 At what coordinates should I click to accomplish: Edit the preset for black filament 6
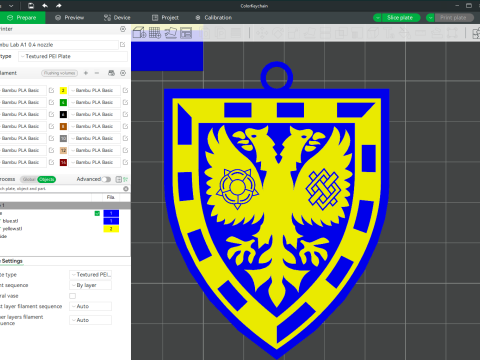(125, 114)
